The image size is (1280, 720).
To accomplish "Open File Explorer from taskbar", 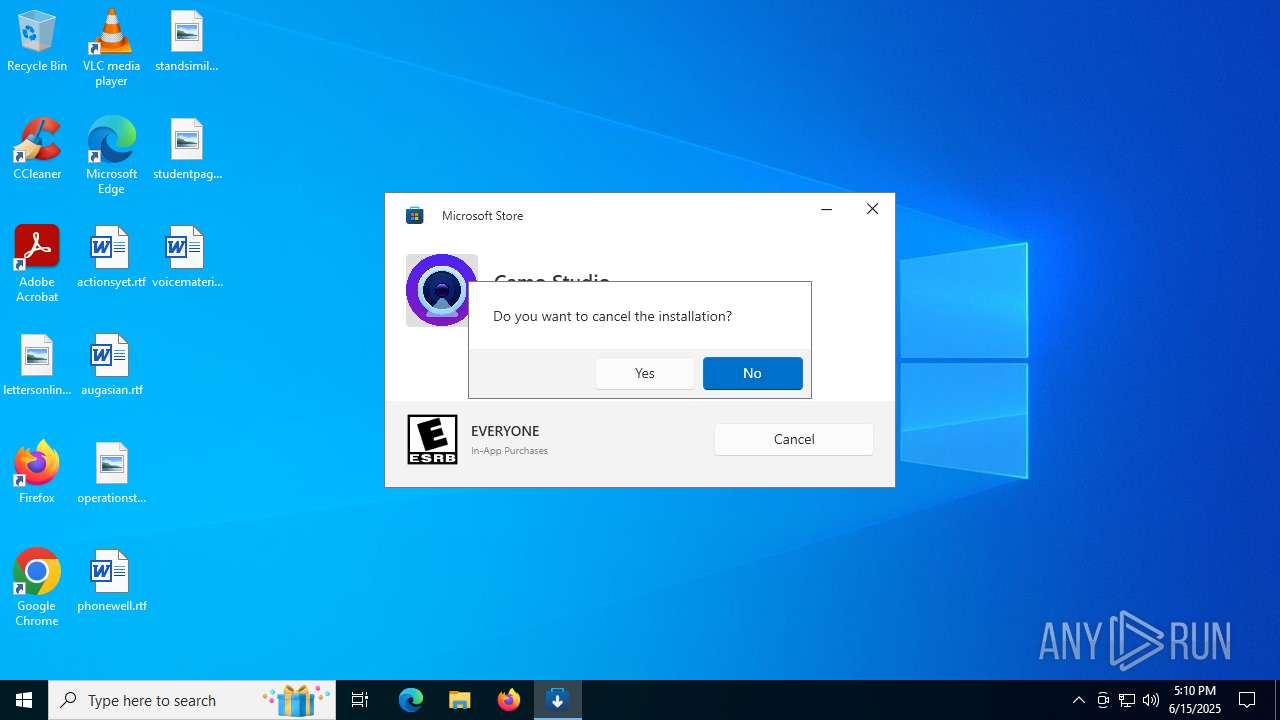I will coord(460,700).
